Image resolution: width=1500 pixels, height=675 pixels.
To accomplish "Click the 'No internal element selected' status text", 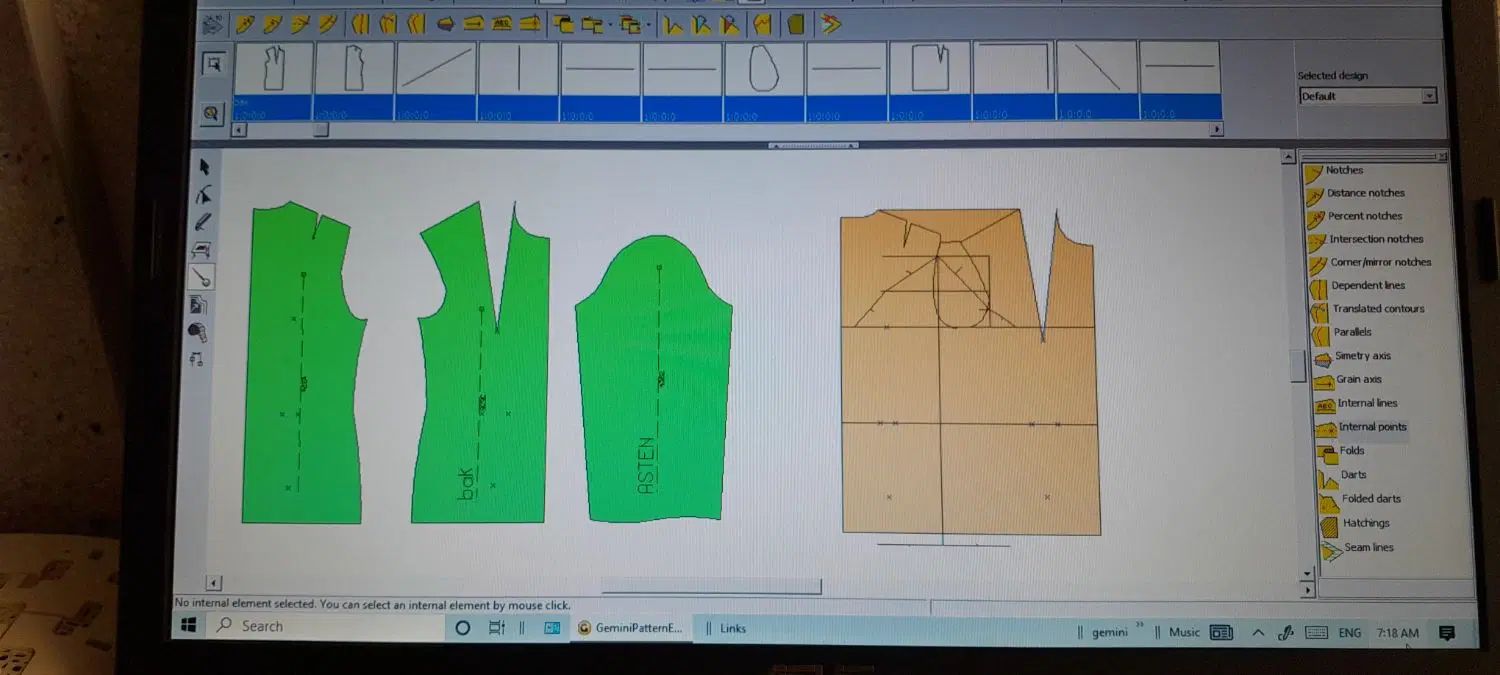I will pos(372,605).
